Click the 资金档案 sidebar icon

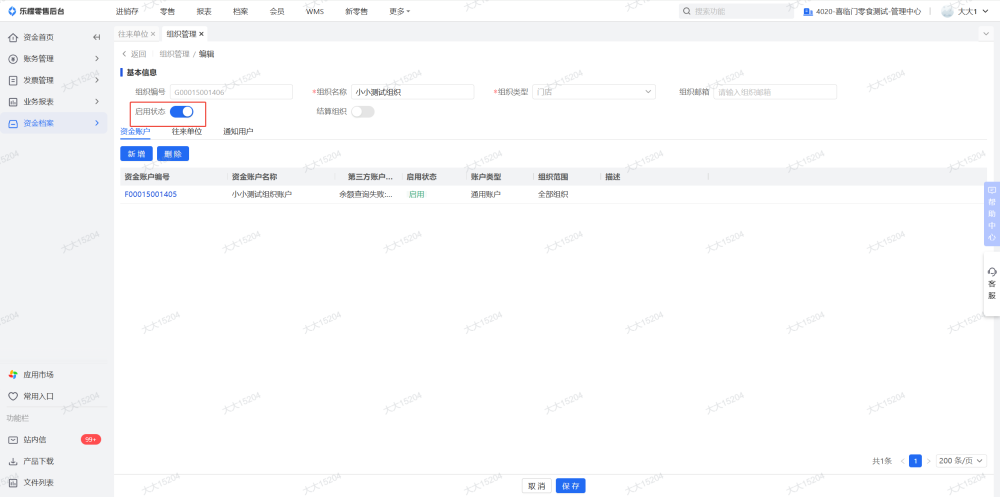click(13, 123)
